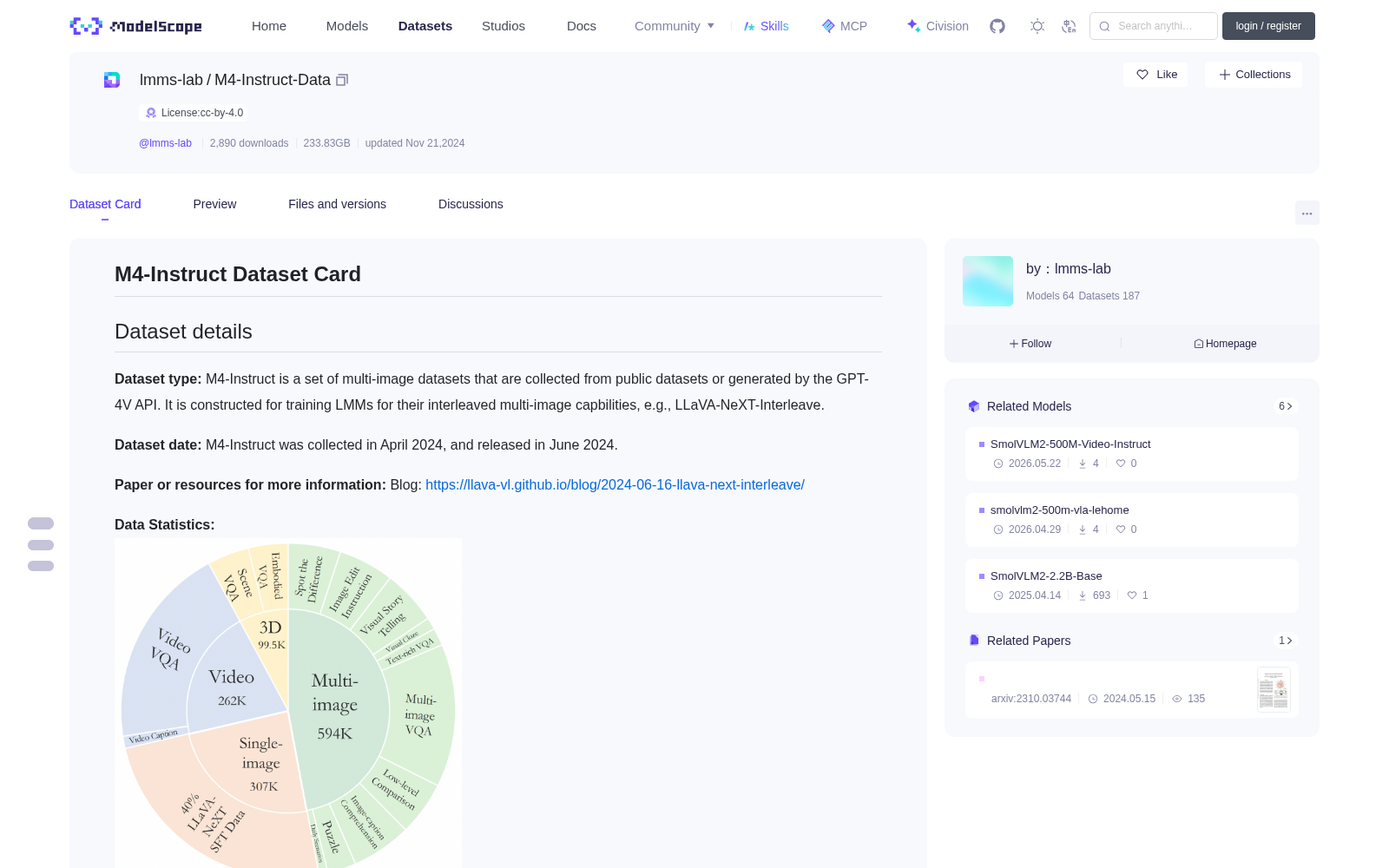The width and height of the screenshot is (1389, 868).
Task: Click the 2,890 downloads text
Action: tap(249, 143)
